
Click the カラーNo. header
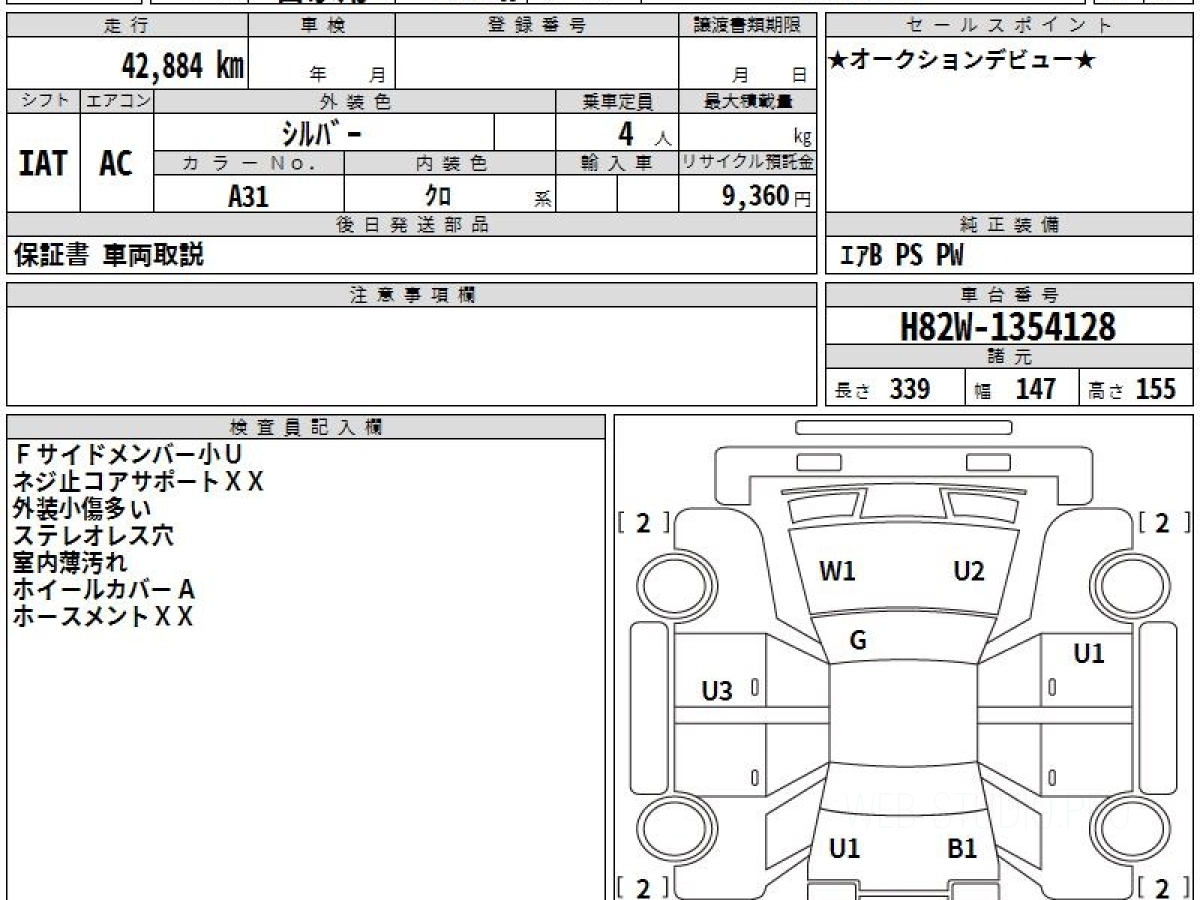[249, 163]
